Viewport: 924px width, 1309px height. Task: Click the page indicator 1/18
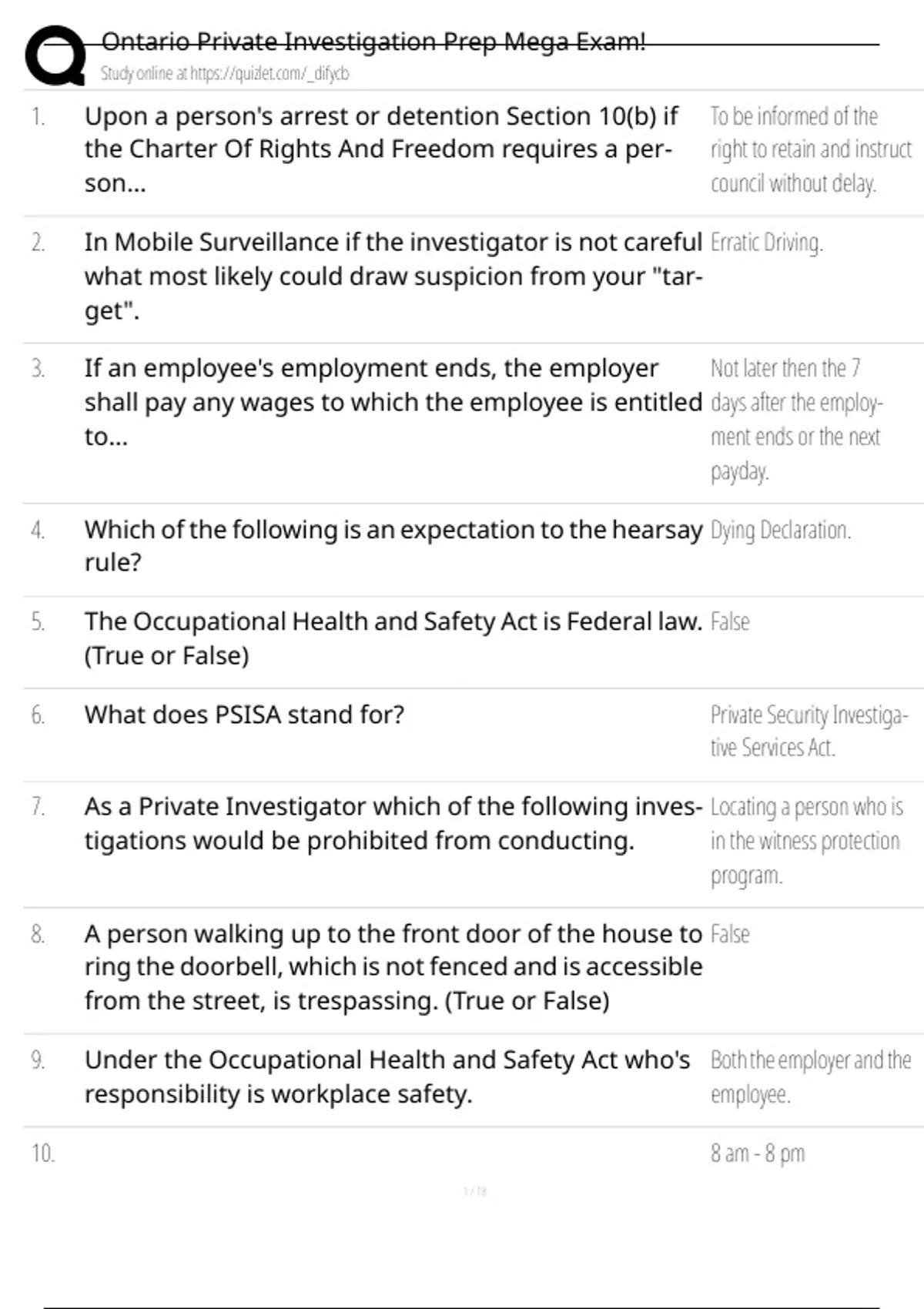[x=474, y=1192]
